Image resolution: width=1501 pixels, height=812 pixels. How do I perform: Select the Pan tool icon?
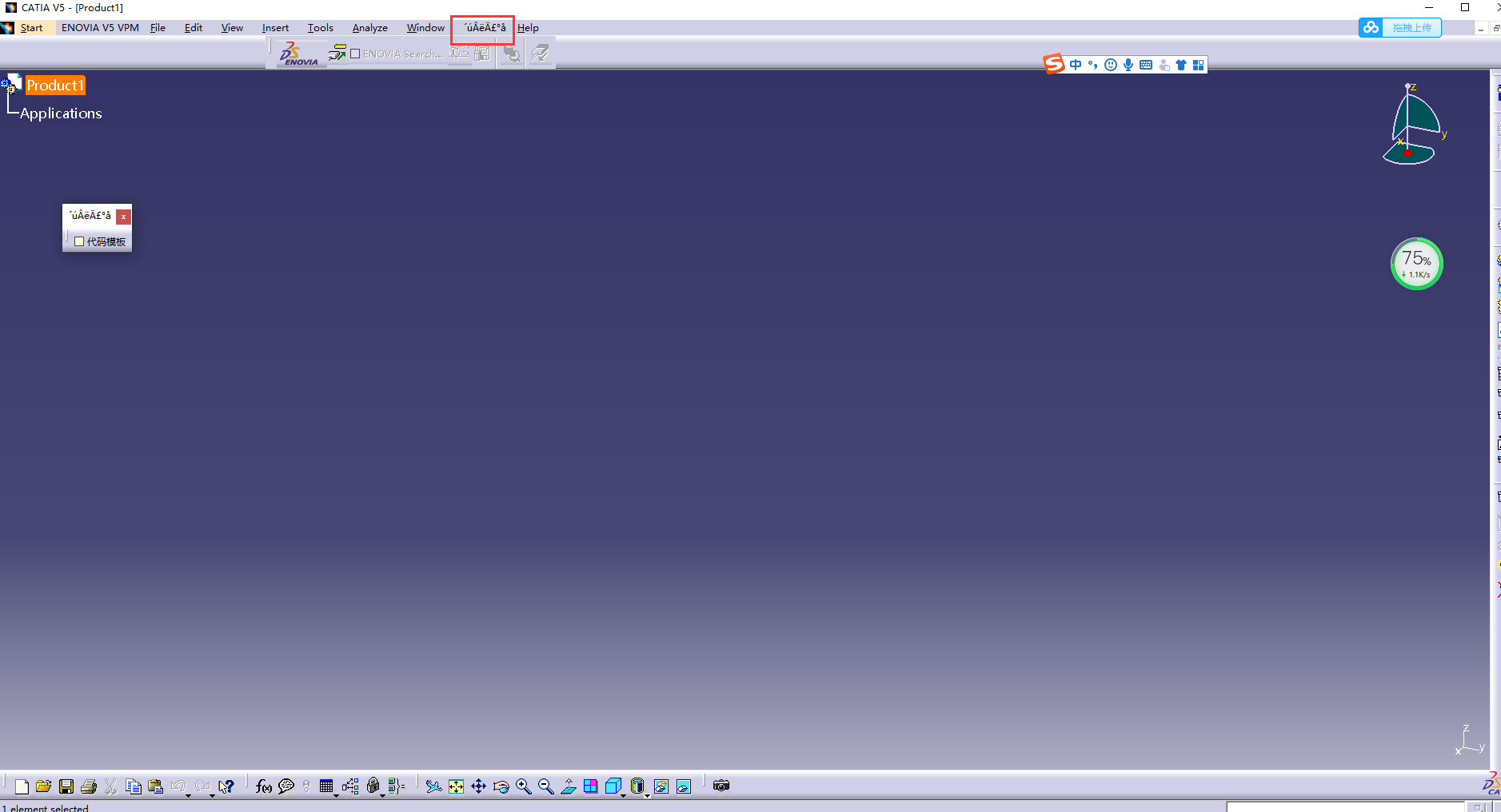point(477,786)
